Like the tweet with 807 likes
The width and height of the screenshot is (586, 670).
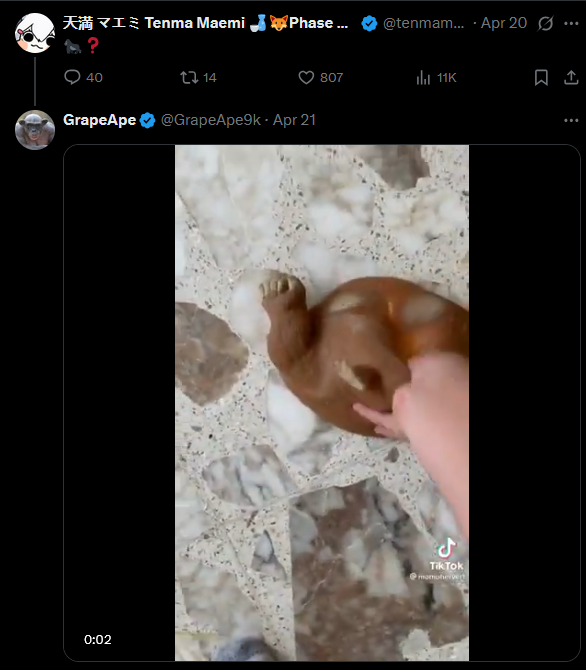321,77
